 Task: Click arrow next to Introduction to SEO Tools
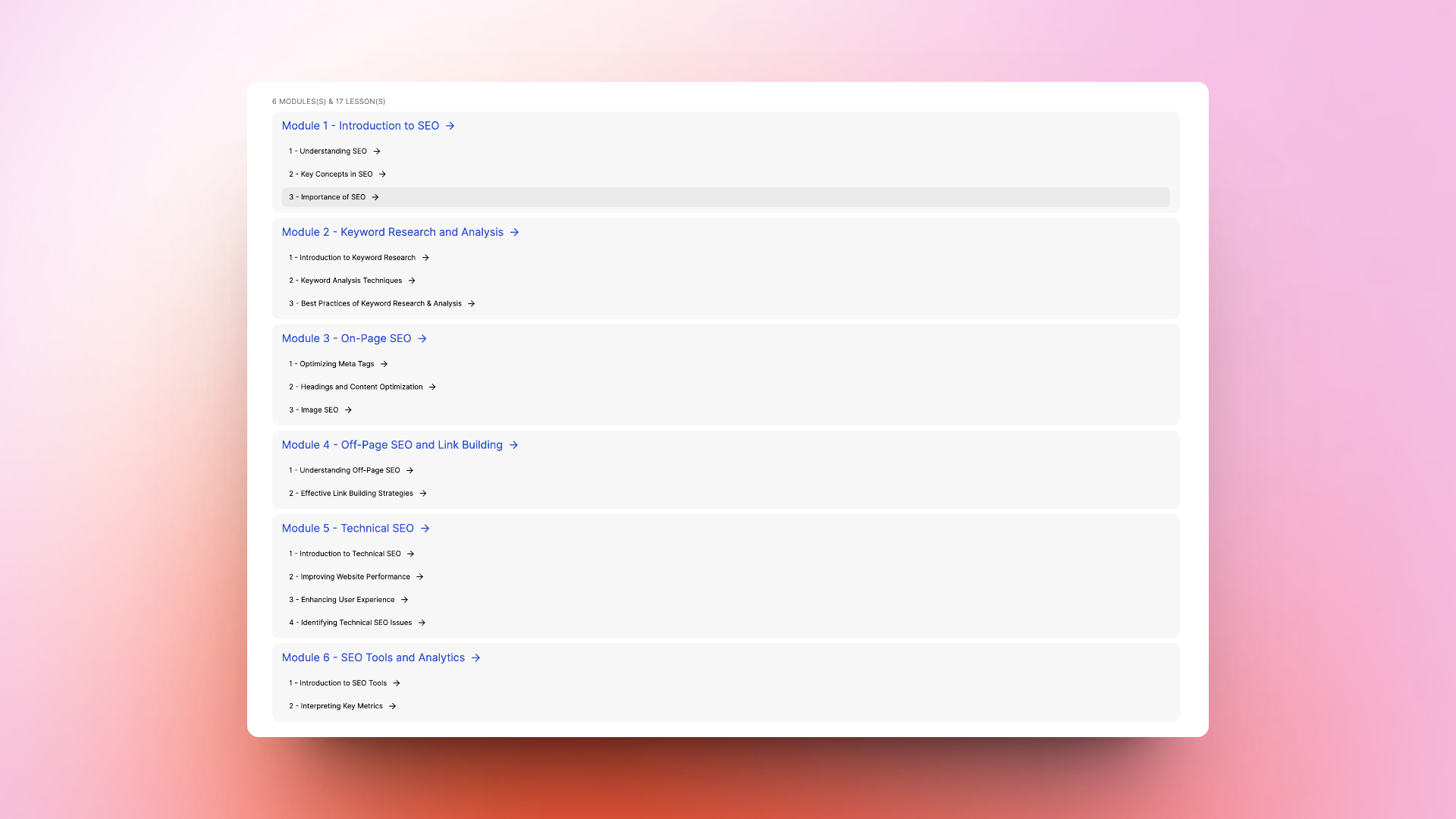coord(397,683)
